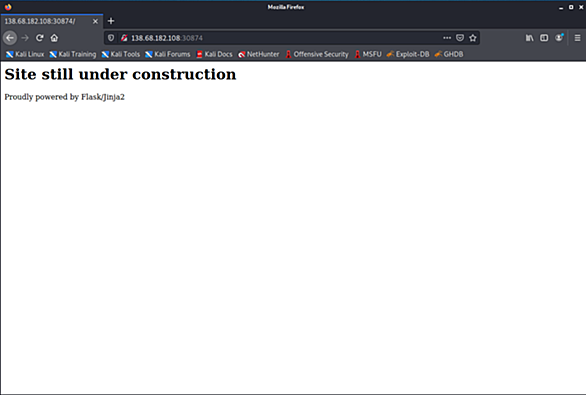Image resolution: width=586 pixels, height=395 pixels.
Task: Reload the current page
Action: tap(40, 38)
